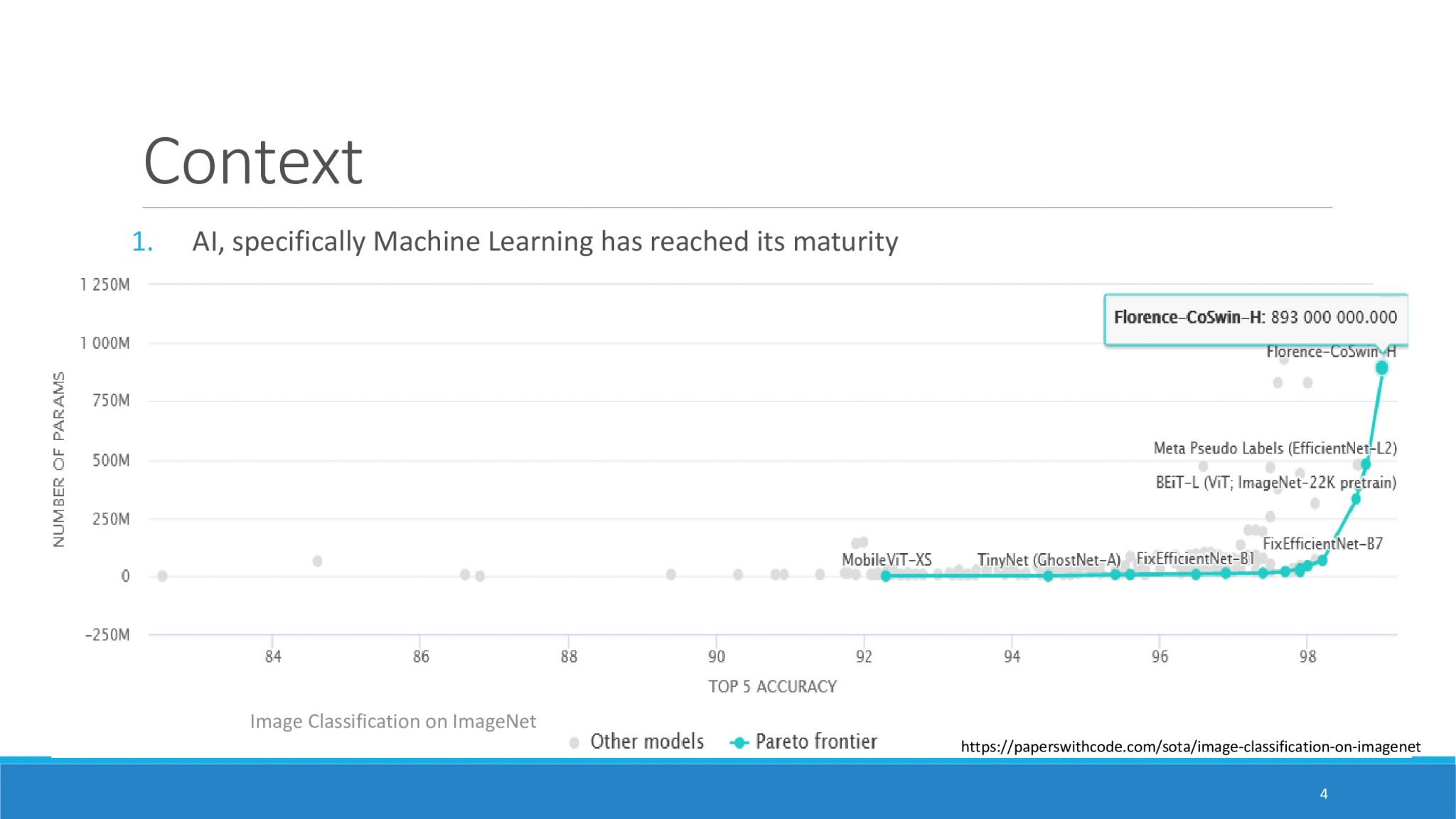Select the FixEfficientNet-B7 data point
Viewport: 1456px width, 819px height.
click(1322, 560)
